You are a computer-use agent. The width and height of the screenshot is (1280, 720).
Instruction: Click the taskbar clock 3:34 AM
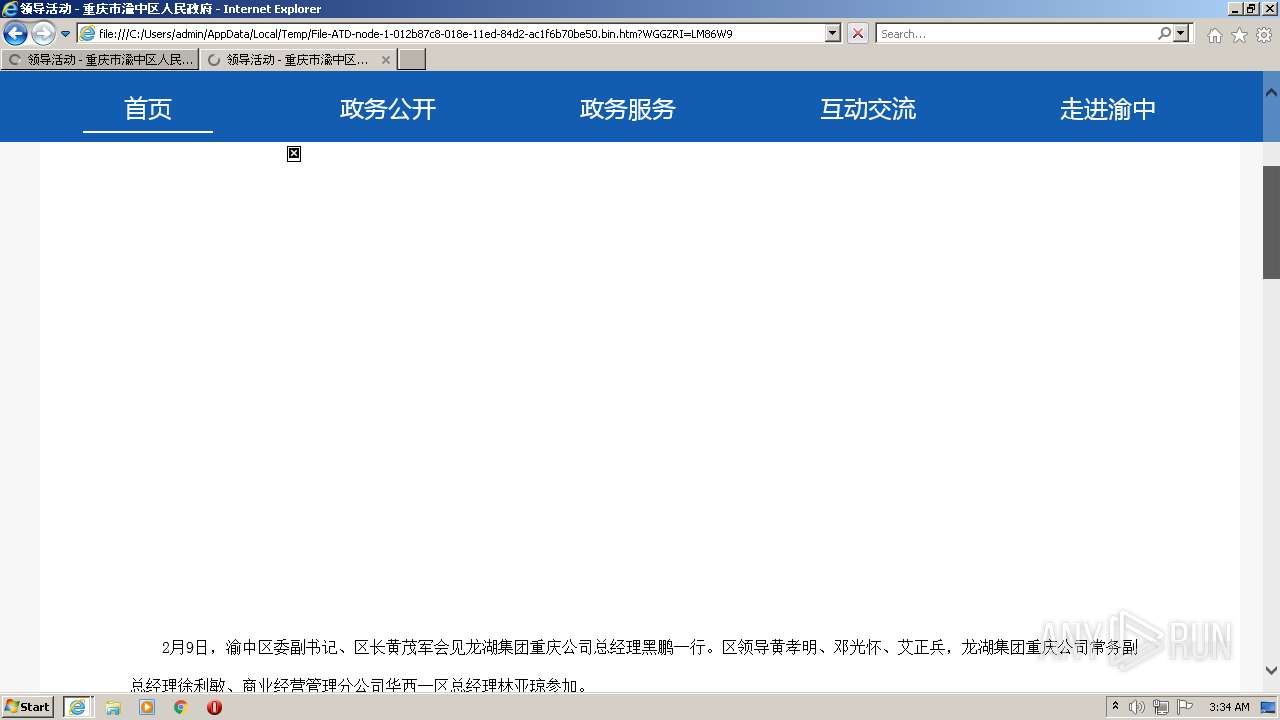click(x=1229, y=707)
